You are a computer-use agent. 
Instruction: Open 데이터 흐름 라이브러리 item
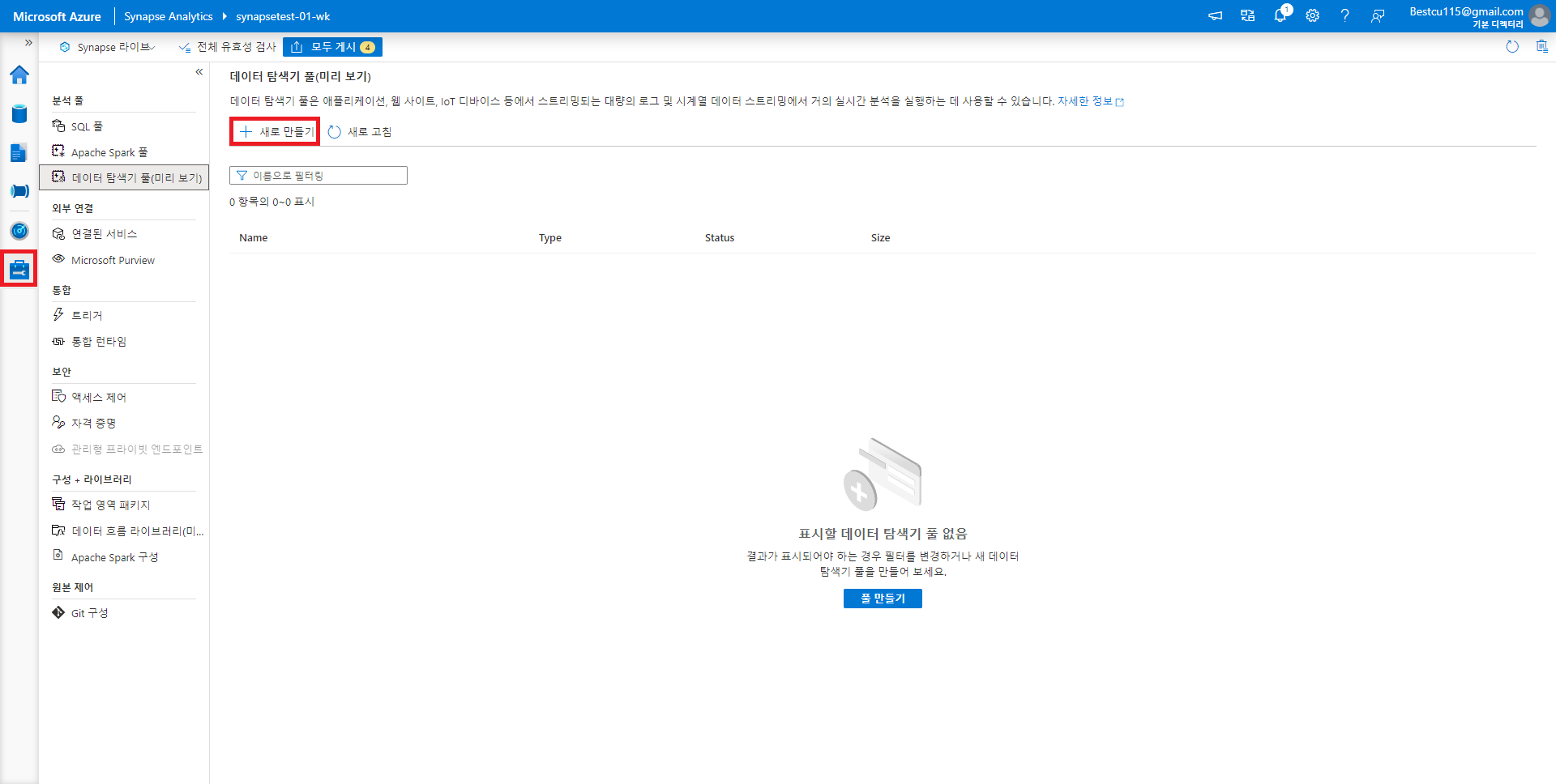[x=124, y=531]
